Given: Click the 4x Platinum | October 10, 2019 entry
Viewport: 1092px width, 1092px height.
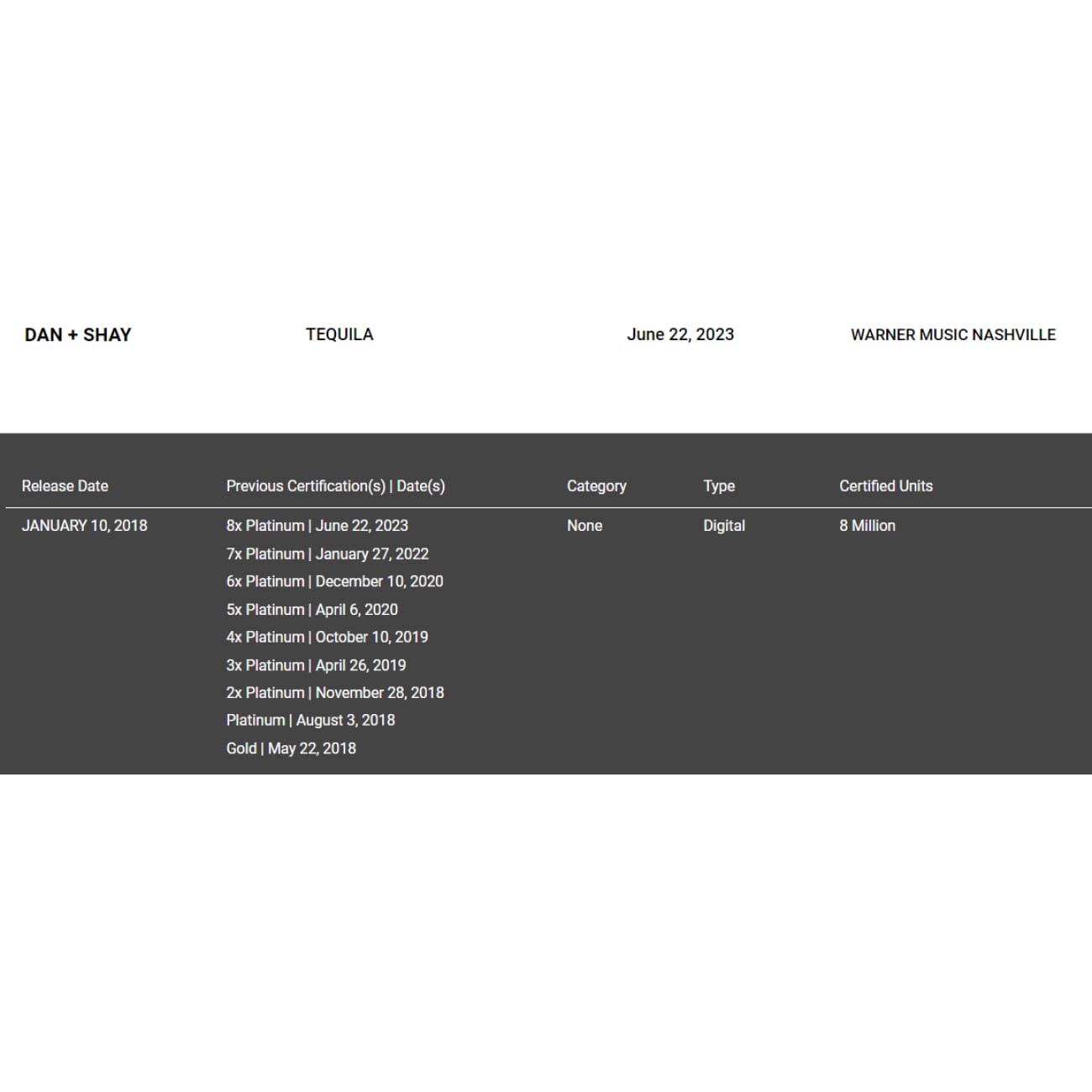Looking at the screenshot, I should pyautogui.click(x=328, y=637).
